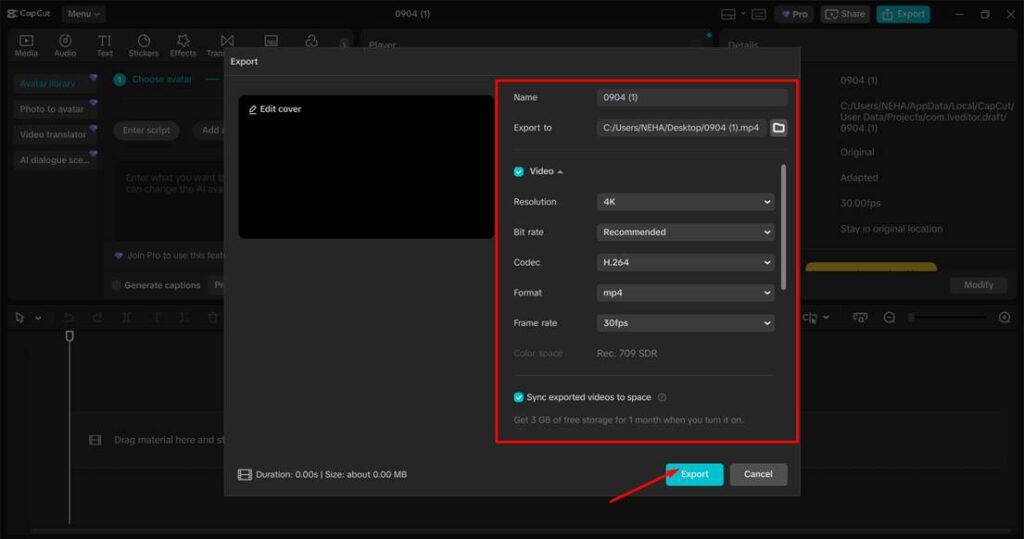
Task: Expand the Codec dropdown set to H.264
Action: [x=686, y=263]
